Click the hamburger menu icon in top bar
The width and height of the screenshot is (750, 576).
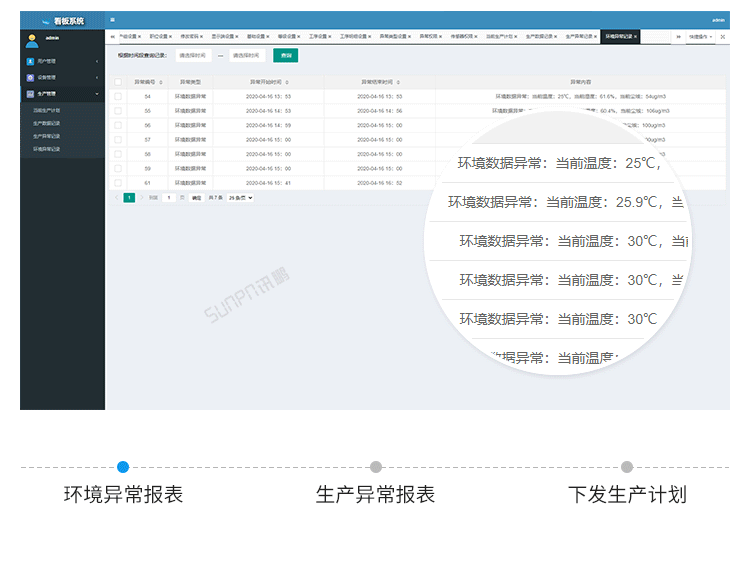coord(112,19)
